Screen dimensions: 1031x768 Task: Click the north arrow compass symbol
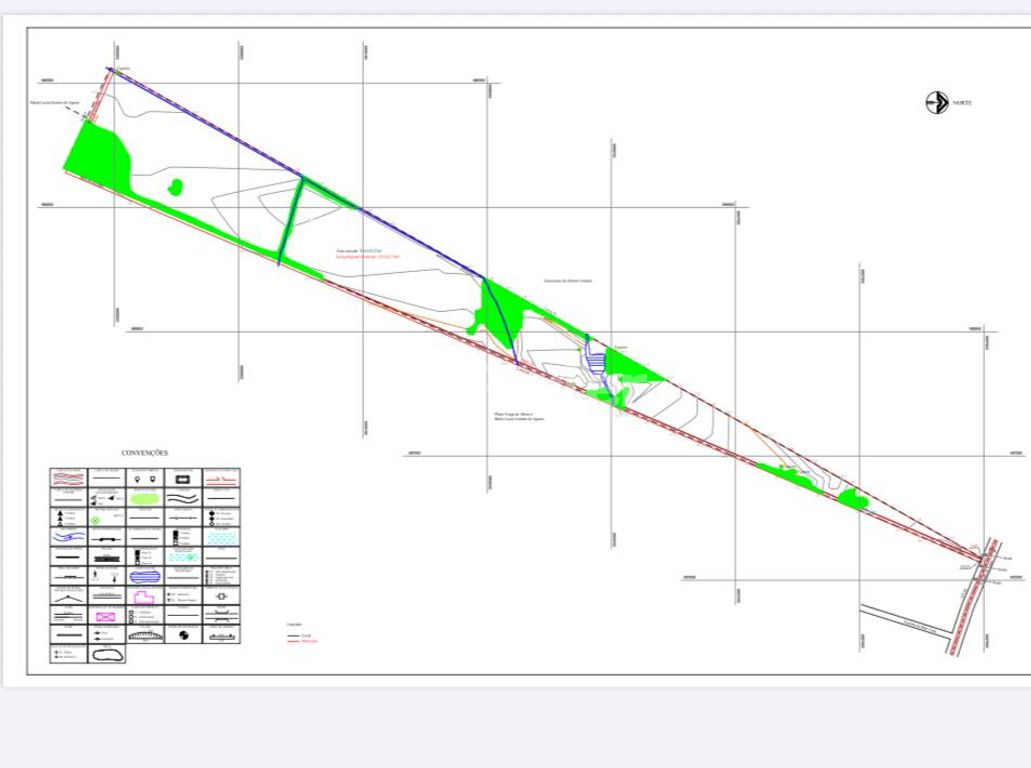click(x=937, y=102)
